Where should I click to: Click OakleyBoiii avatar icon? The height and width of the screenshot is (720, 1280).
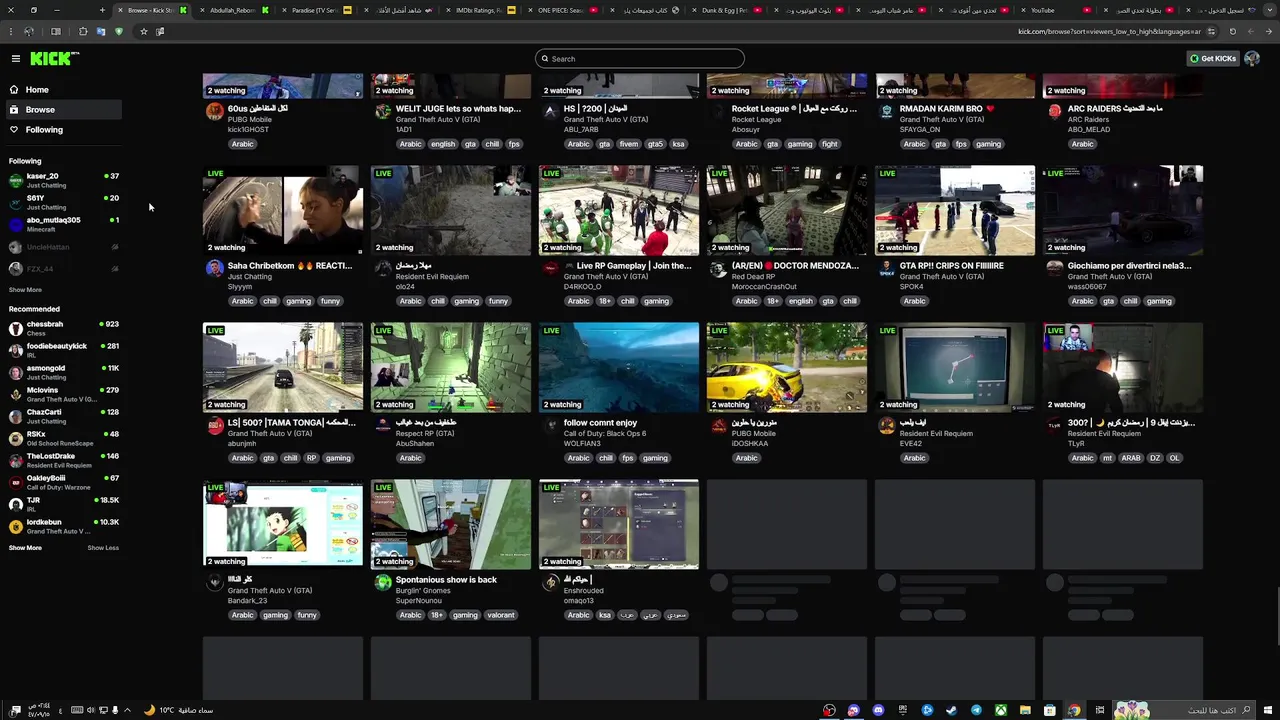click(15, 482)
